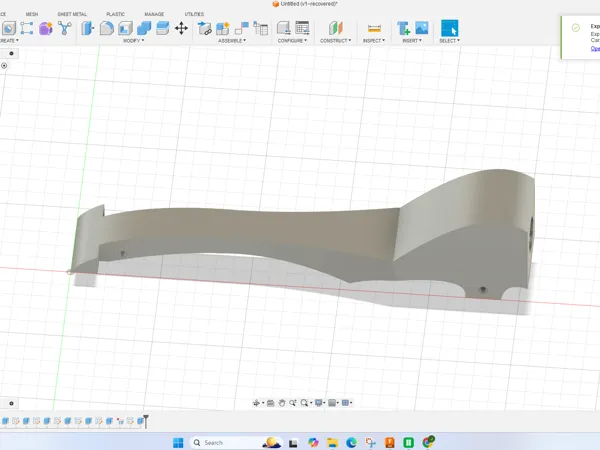Switch to the UTILITIES tab

pos(194,14)
